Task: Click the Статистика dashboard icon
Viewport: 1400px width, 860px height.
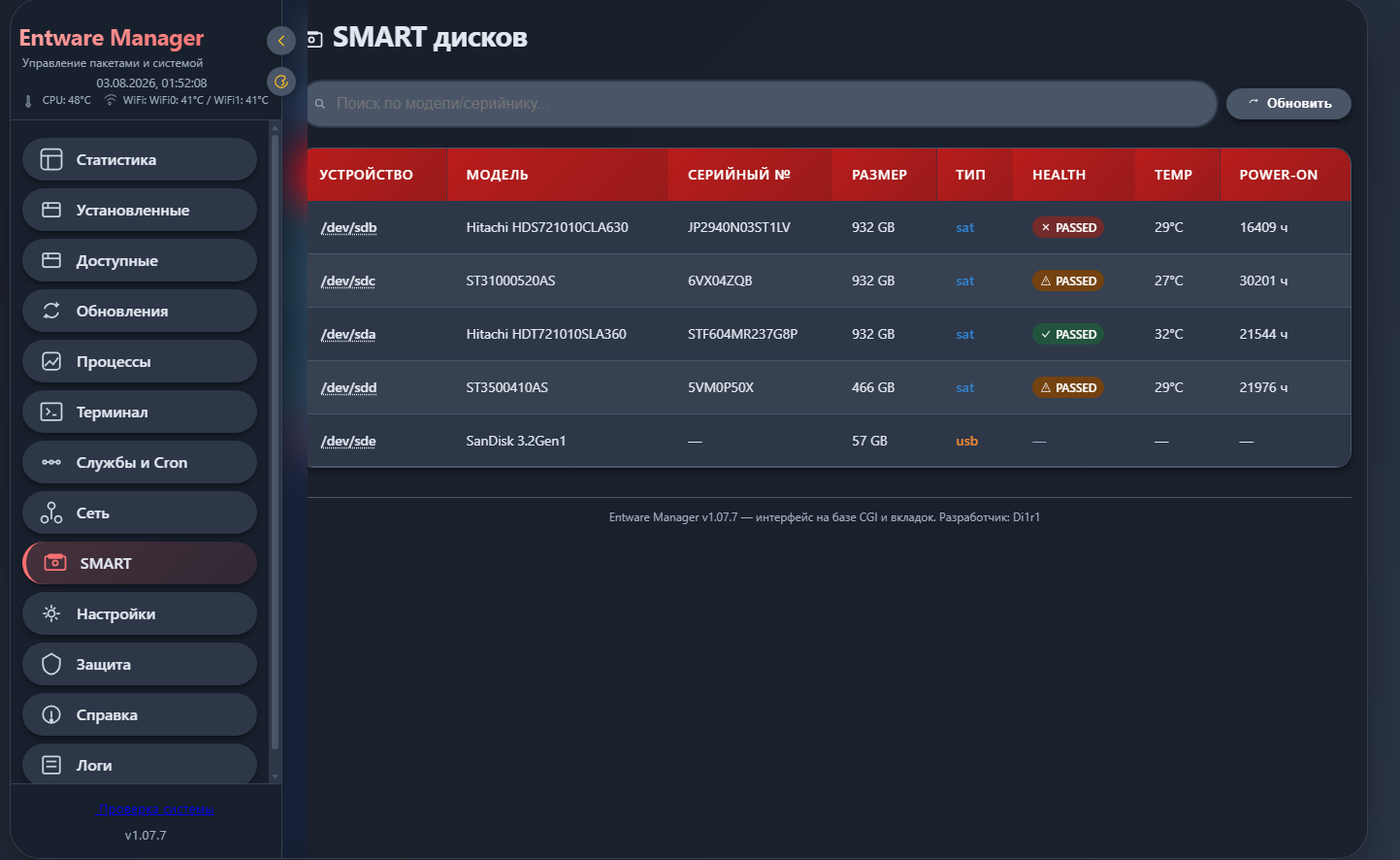Action: tap(51, 159)
